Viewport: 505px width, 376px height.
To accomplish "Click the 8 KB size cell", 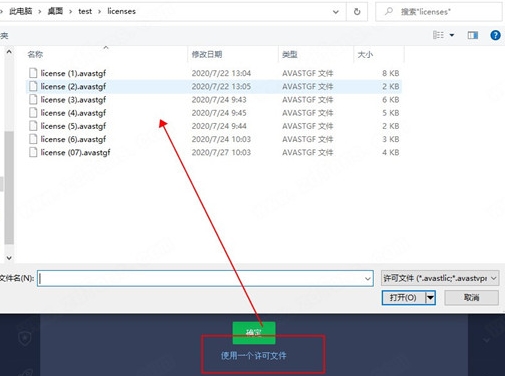I will [x=390, y=73].
